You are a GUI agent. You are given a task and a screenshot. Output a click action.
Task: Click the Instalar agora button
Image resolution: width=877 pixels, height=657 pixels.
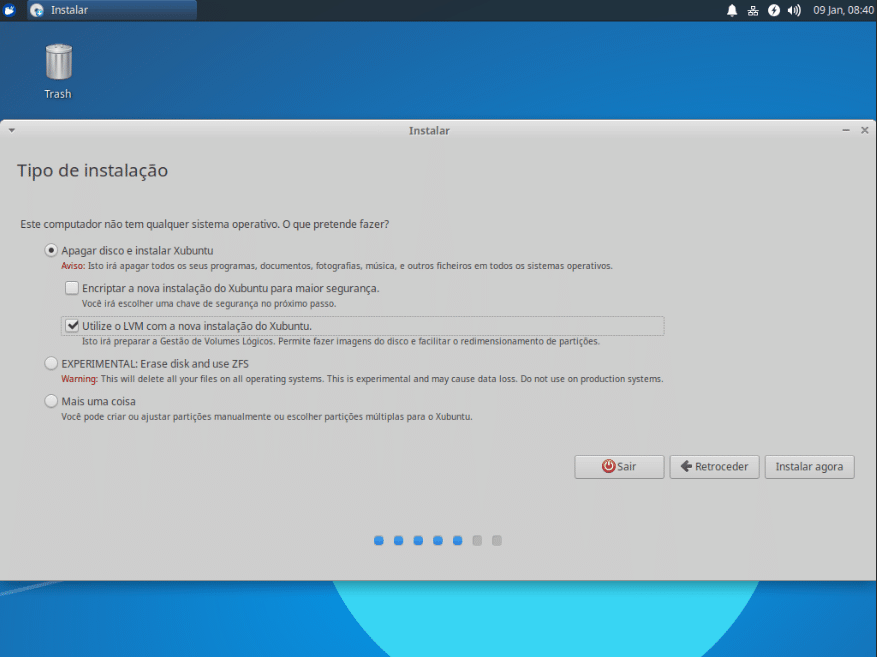809,466
